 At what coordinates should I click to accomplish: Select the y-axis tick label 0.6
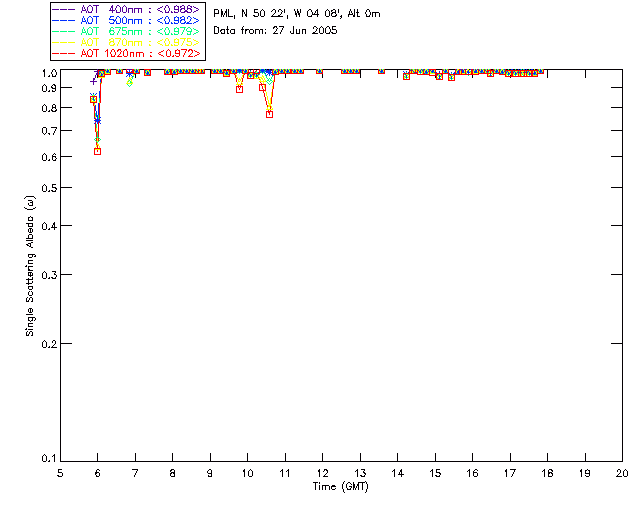(49, 157)
